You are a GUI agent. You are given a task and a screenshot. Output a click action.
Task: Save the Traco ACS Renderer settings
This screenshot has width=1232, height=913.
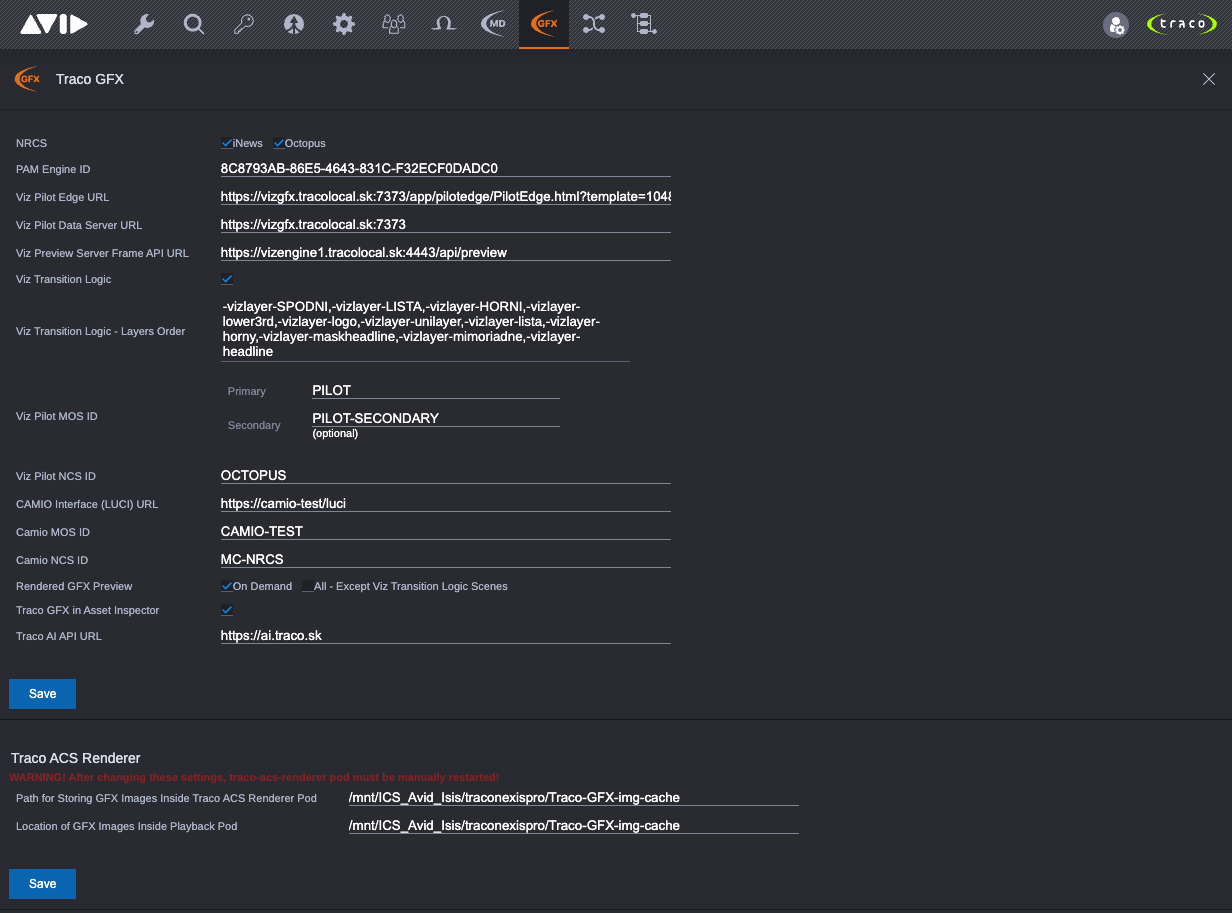coord(42,884)
